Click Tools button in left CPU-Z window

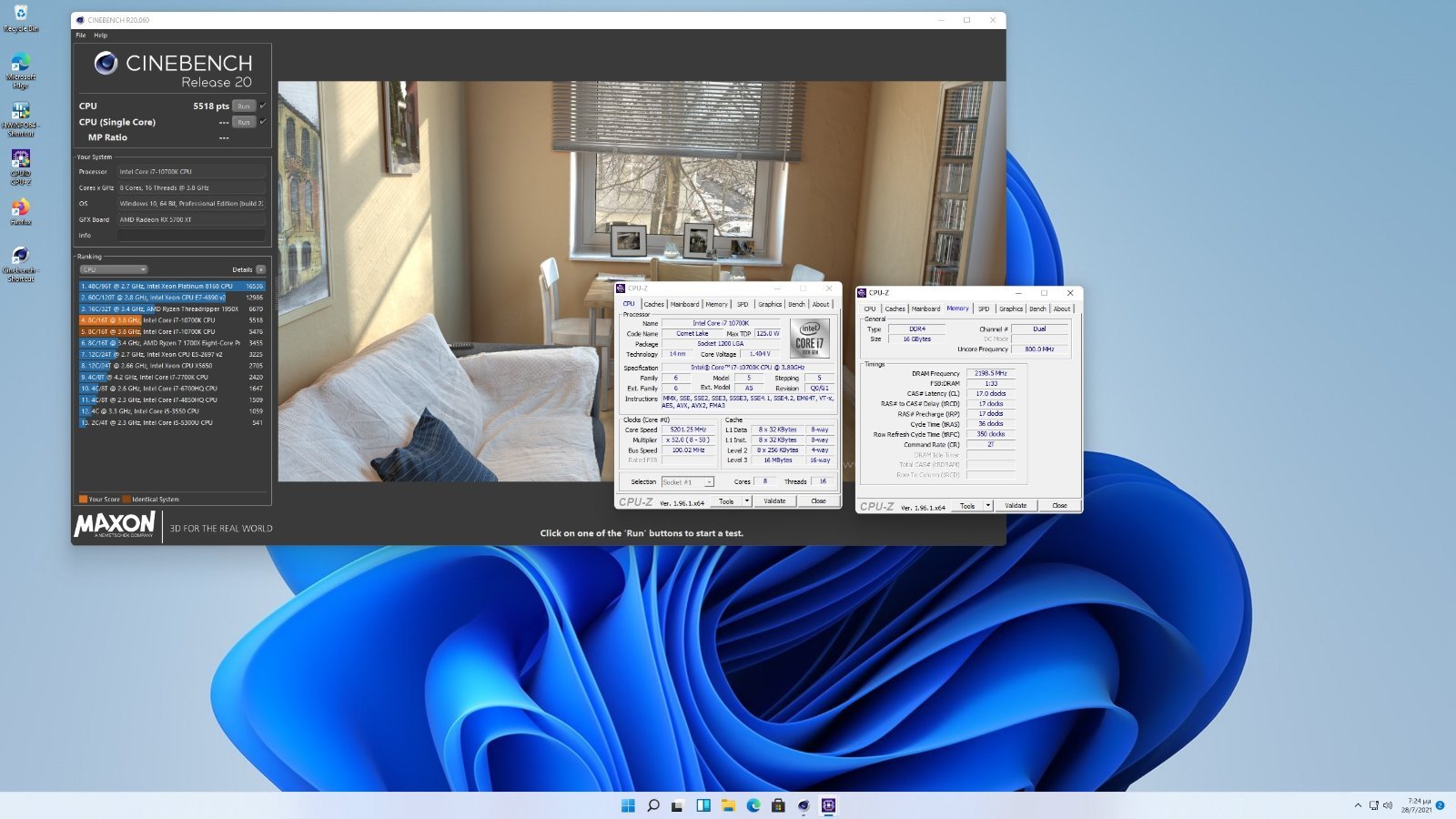[x=726, y=501]
